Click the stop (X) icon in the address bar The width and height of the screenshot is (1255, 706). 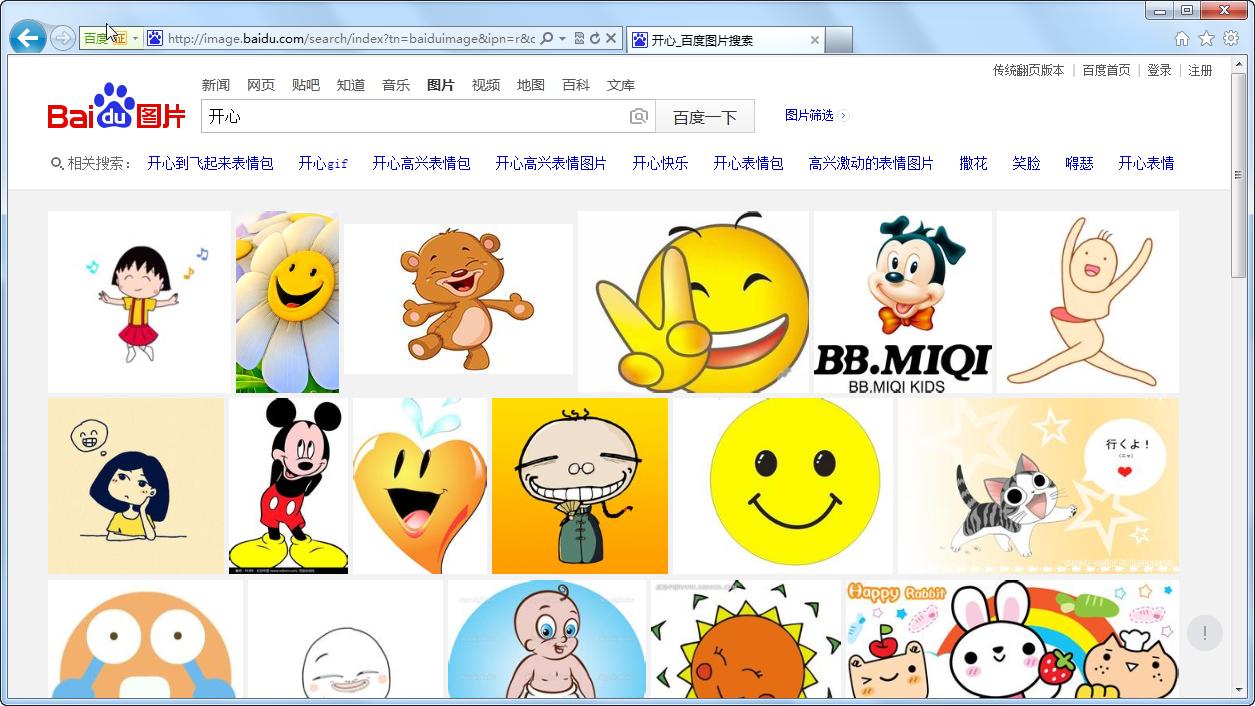tap(612, 38)
